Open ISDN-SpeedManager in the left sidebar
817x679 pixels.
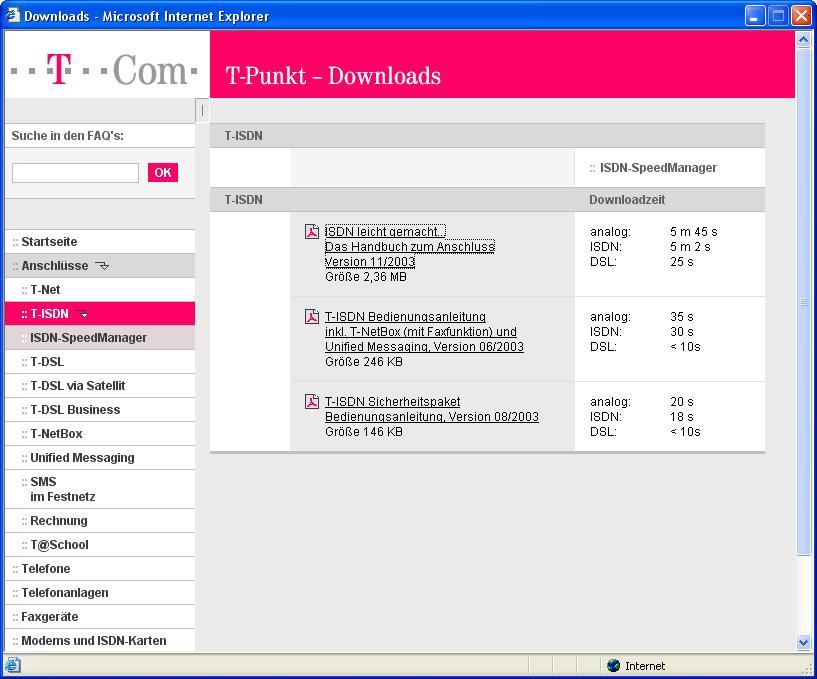click(x=100, y=338)
